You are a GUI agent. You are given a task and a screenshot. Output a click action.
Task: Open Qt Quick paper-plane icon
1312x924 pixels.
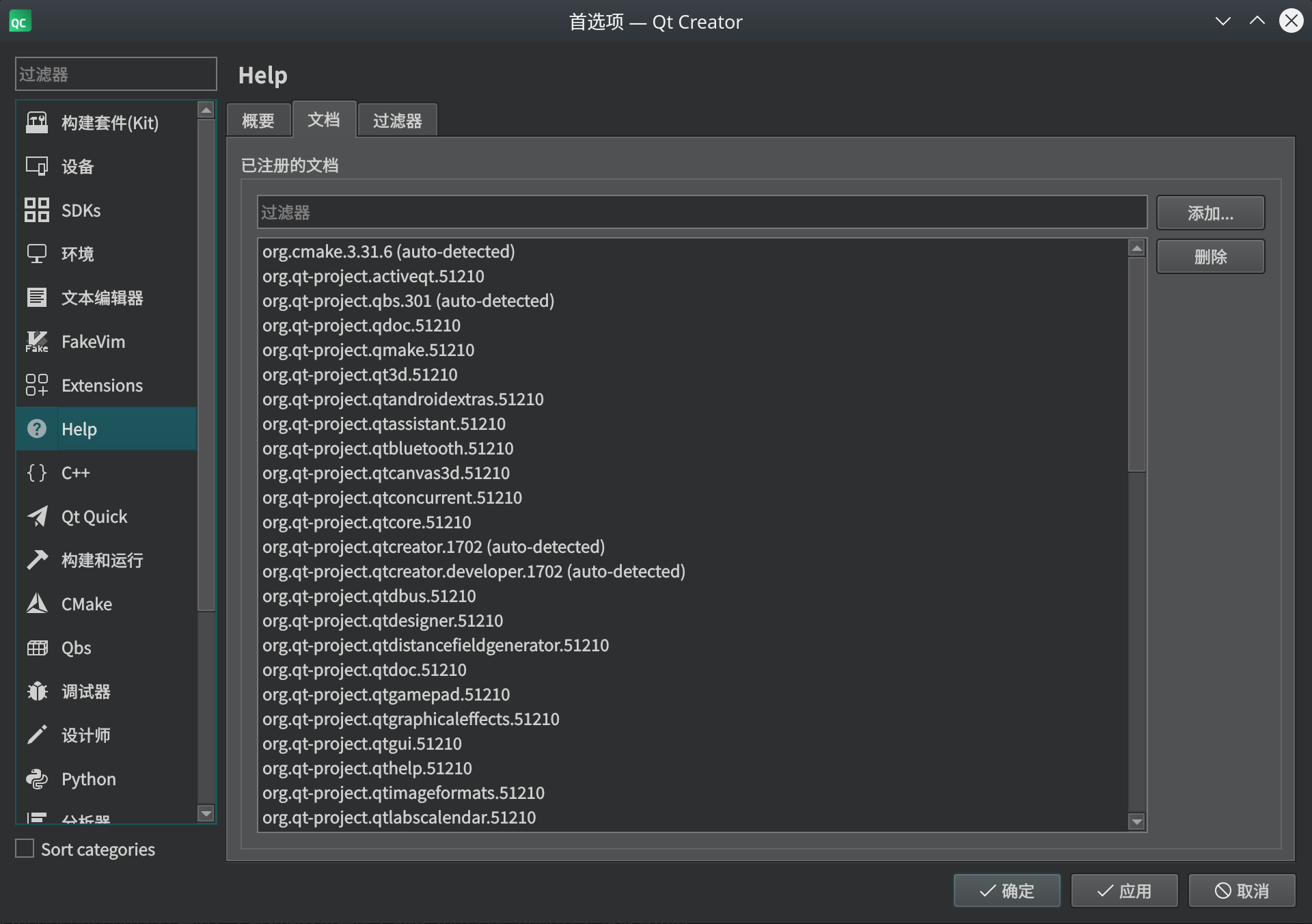pyautogui.click(x=37, y=517)
